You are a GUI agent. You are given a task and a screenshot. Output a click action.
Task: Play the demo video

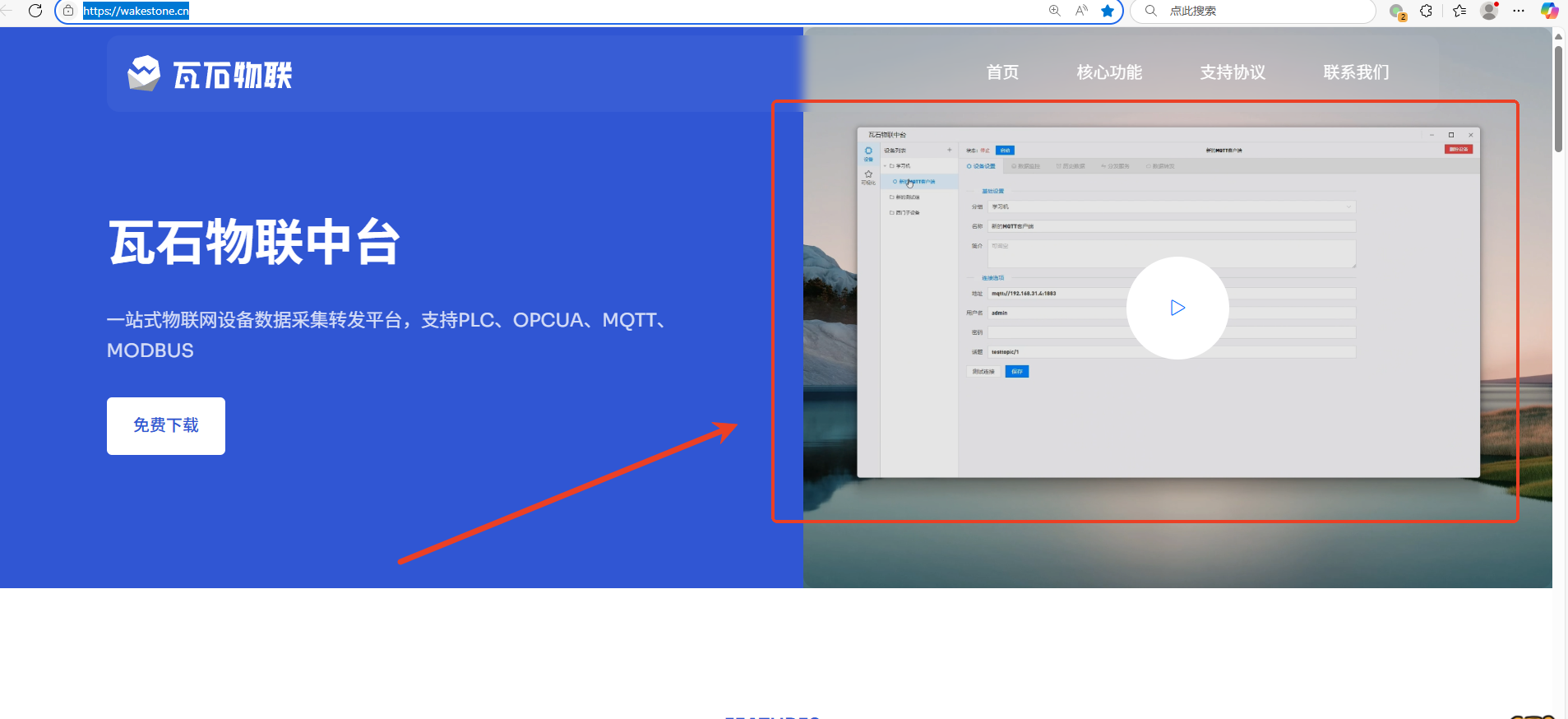click(1177, 308)
